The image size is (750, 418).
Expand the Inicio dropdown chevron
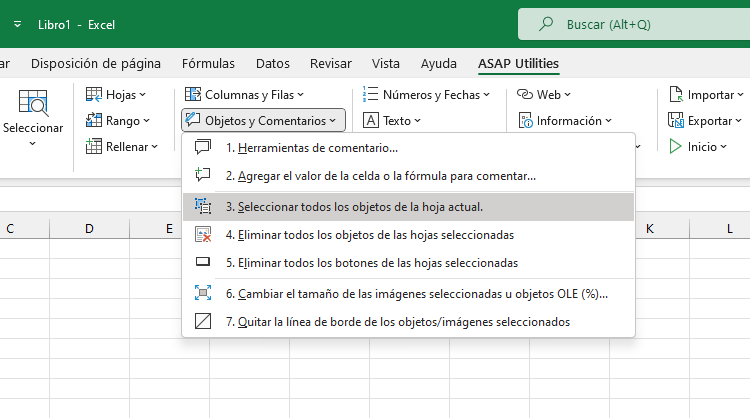[x=723, y=146]
